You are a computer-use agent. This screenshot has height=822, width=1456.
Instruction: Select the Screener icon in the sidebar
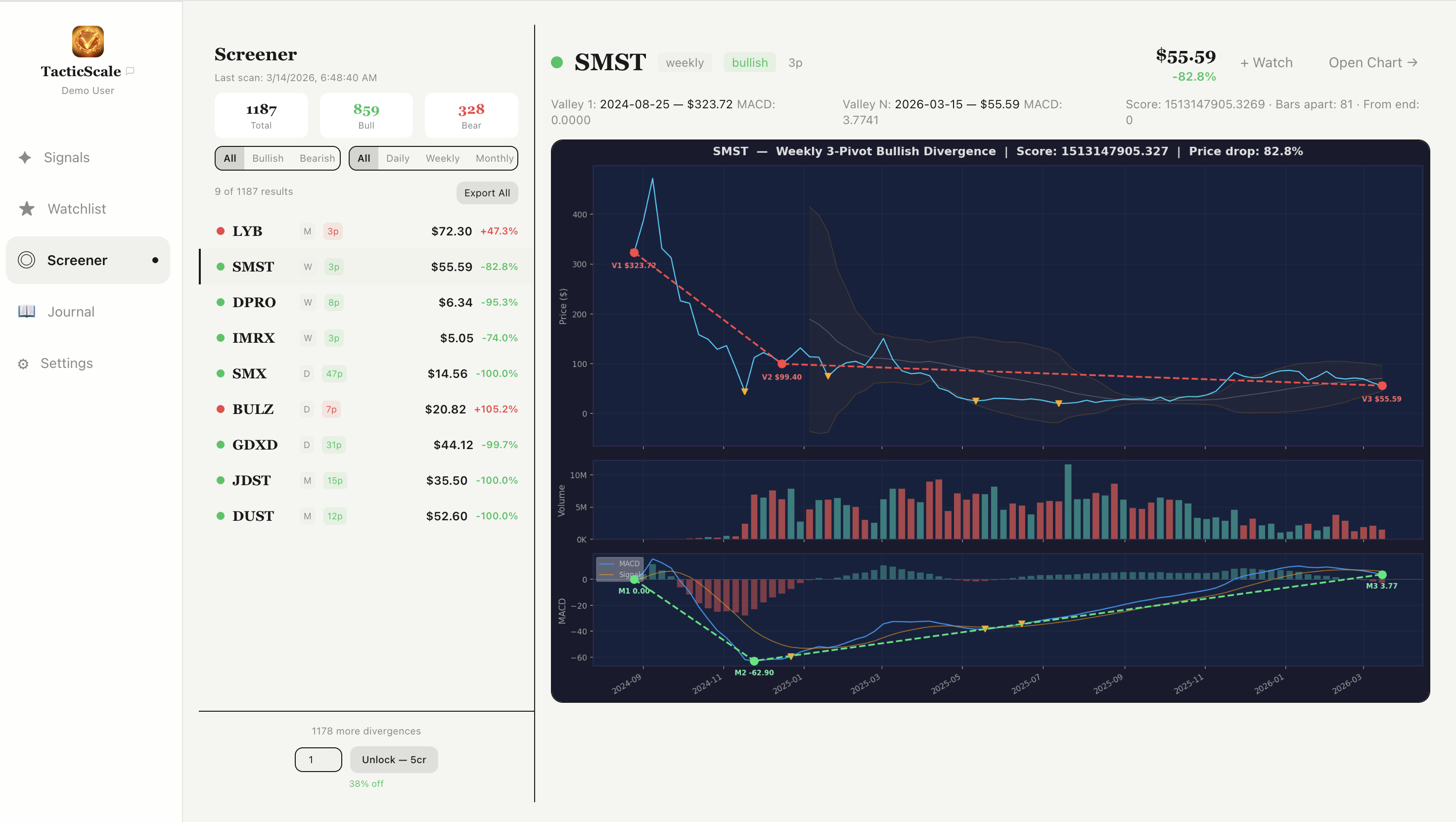pyautogui.click(x=26, y=260)
